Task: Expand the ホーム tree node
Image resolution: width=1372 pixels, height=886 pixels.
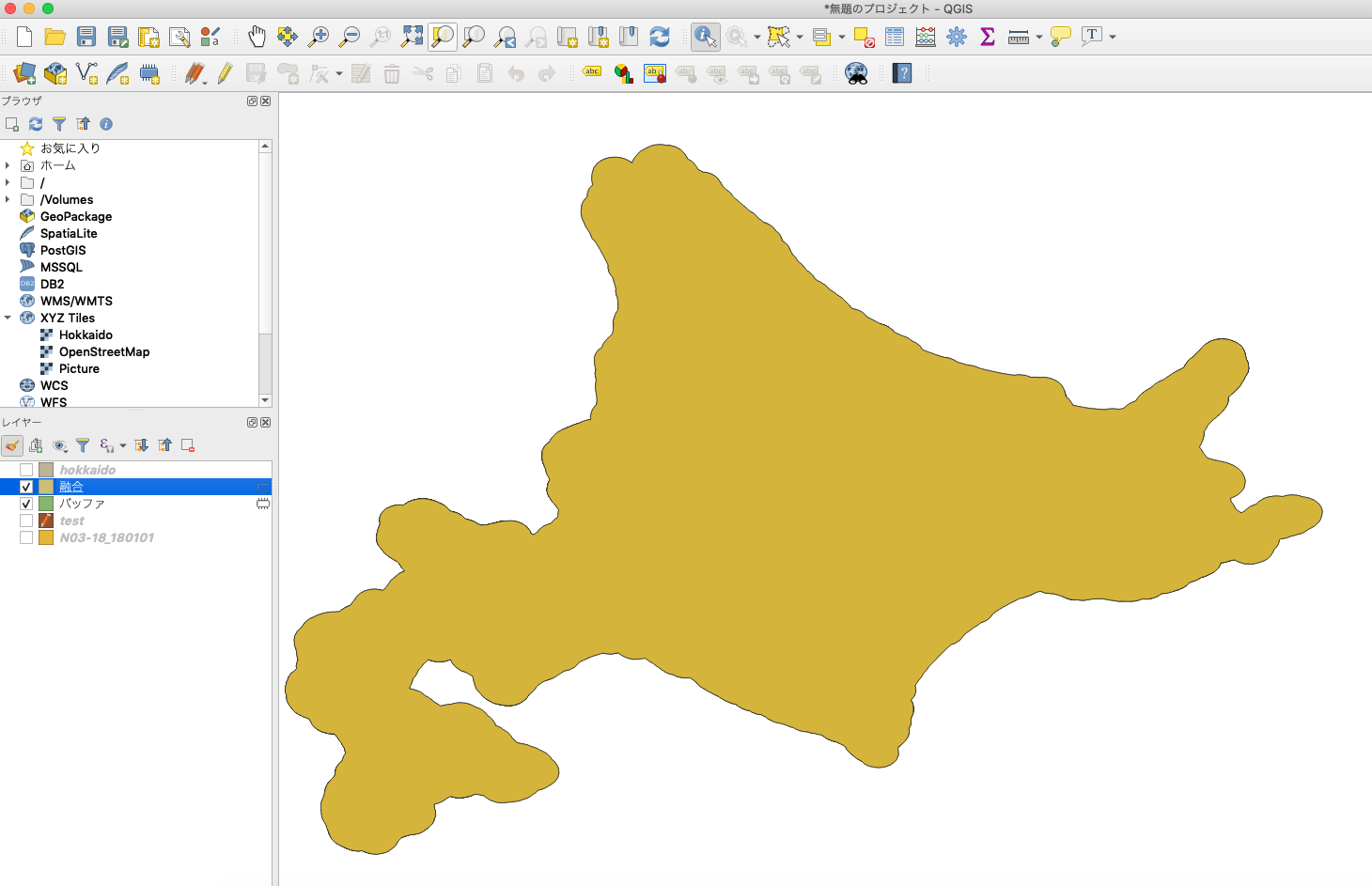Action: pyautogui.click(x=8, y=165)
